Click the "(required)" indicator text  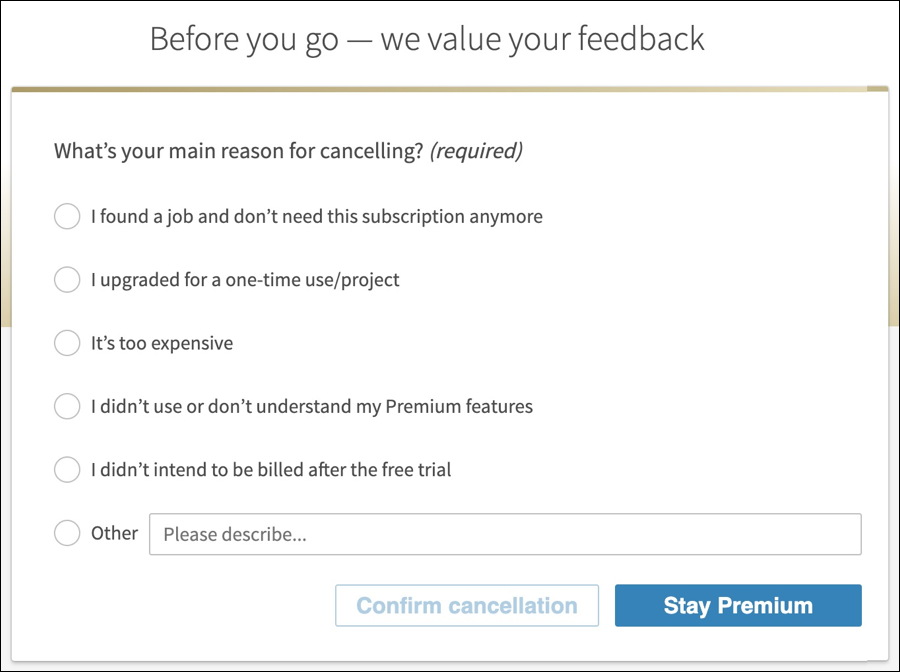click(478, 150)
